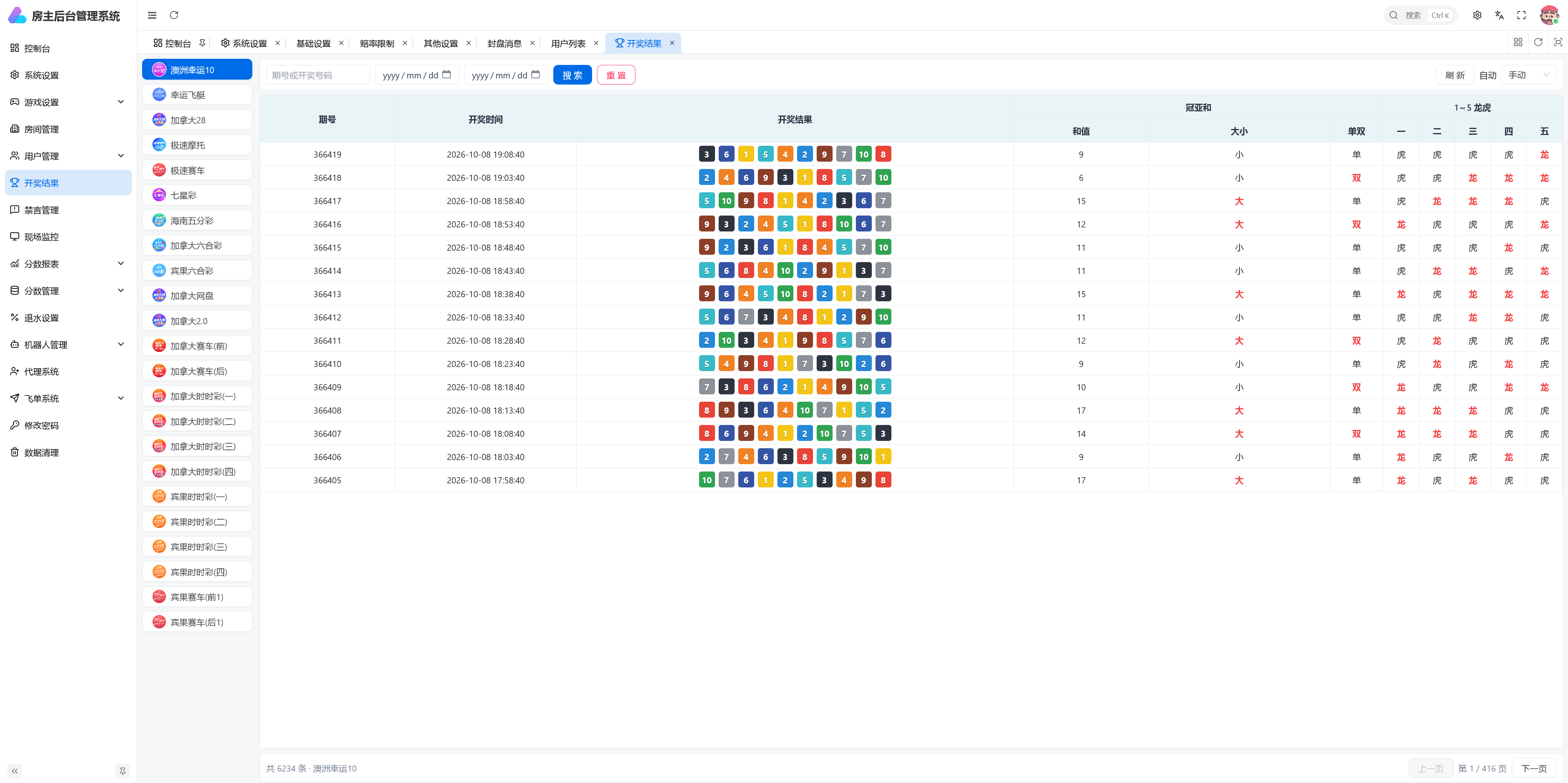Switch to the 用户列表 tab
The image size is (1568, 783).
568,43
